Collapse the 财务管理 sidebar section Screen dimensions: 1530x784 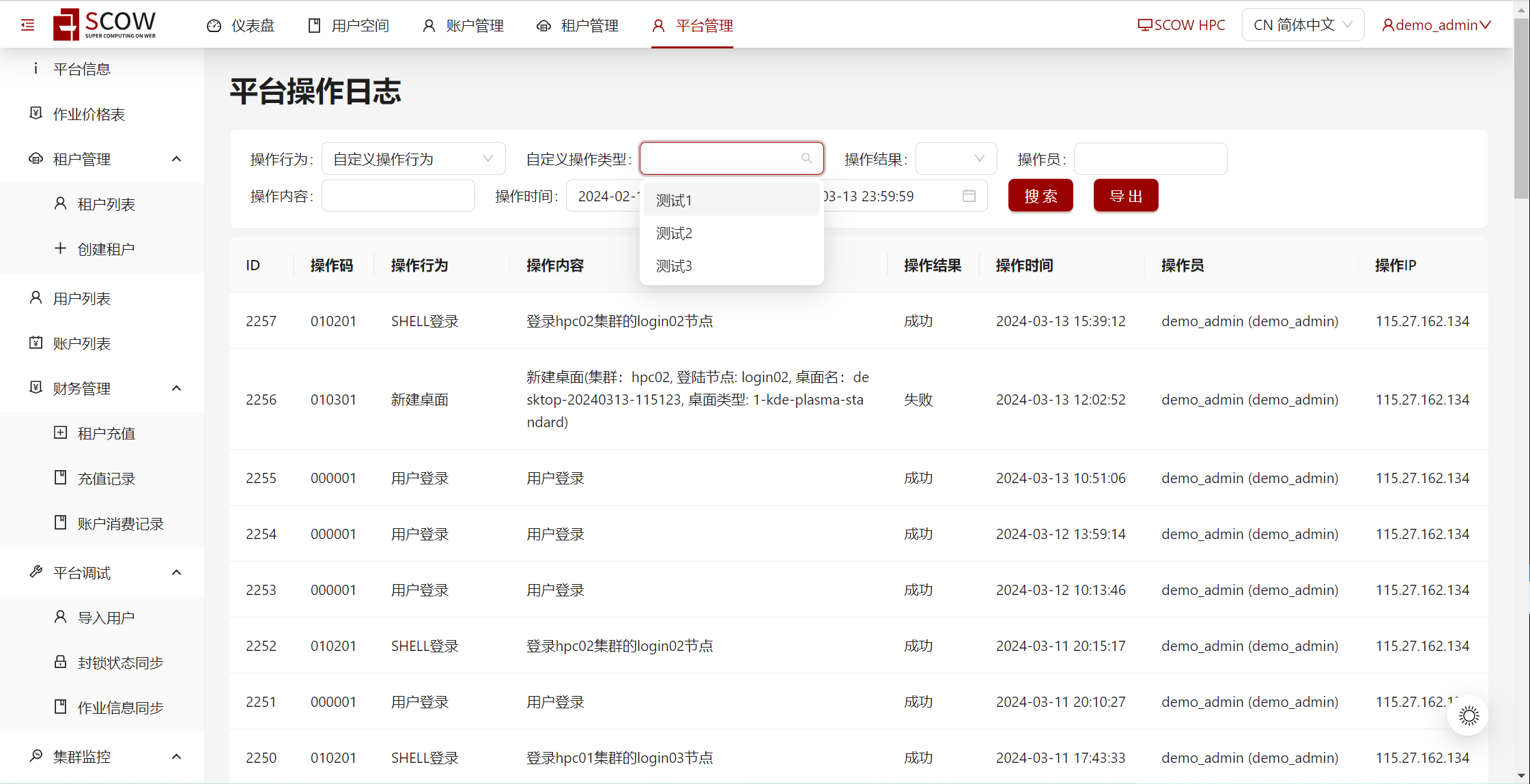coord(176,388)
